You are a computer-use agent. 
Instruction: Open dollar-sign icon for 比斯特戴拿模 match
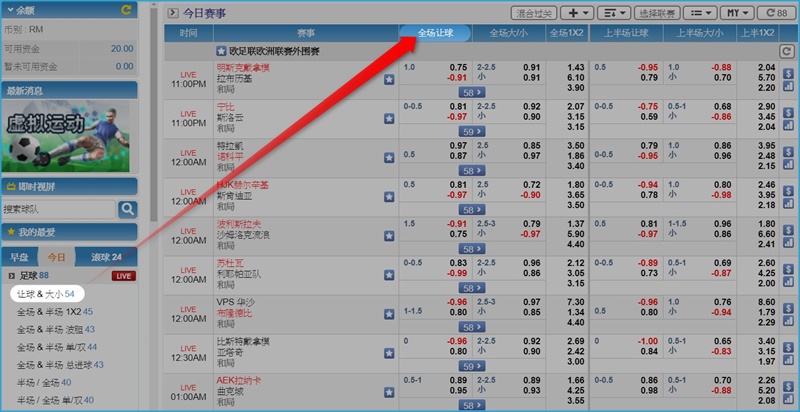tap(788, 348)
